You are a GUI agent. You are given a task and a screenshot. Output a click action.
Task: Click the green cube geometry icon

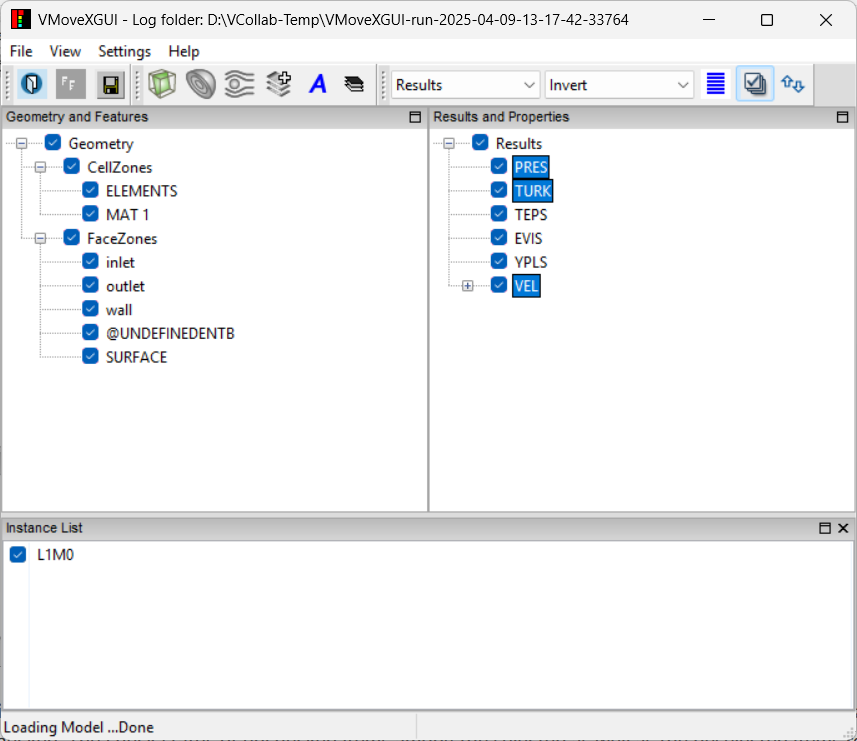click(x=162, y=84)
